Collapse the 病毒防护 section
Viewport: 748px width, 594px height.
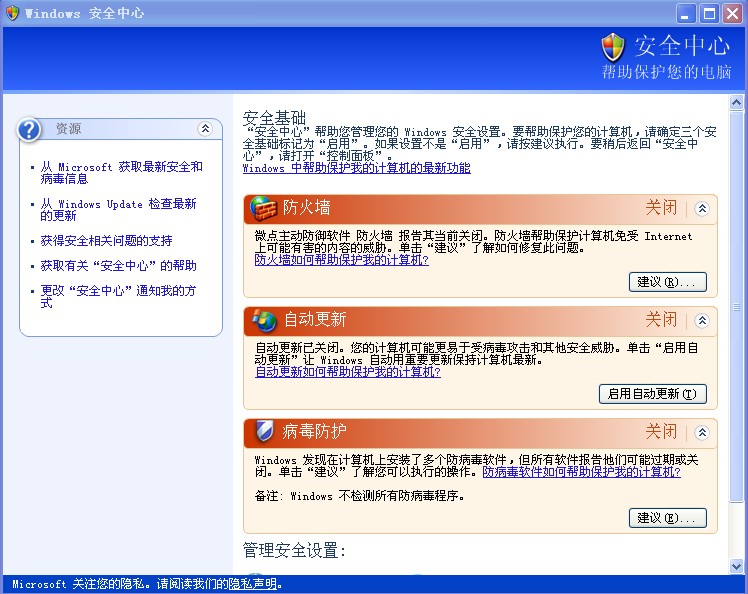pos(702,433)
